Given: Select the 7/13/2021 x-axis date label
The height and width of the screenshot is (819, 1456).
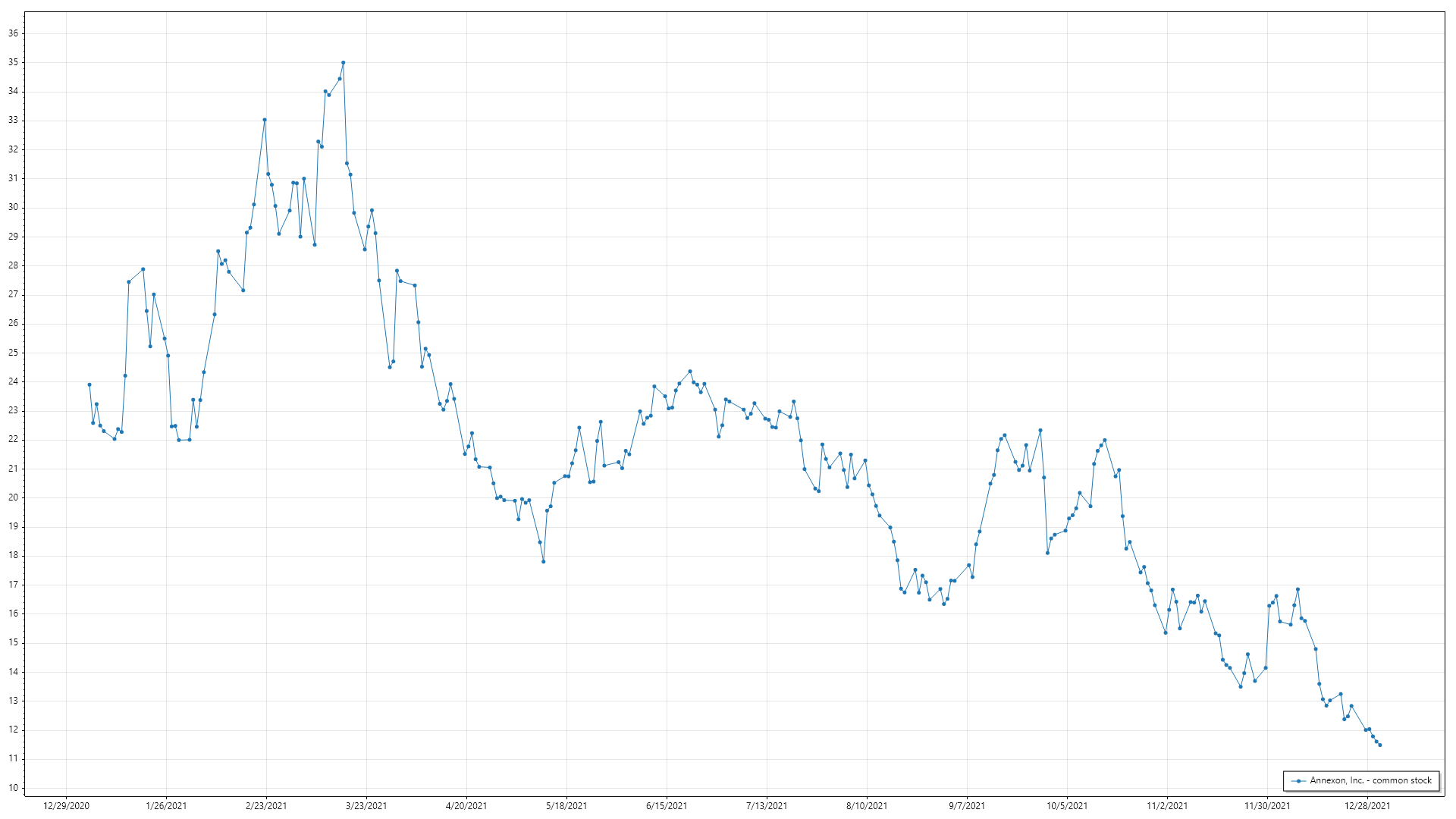Looking at the screenshot, I should click(767, 805).
